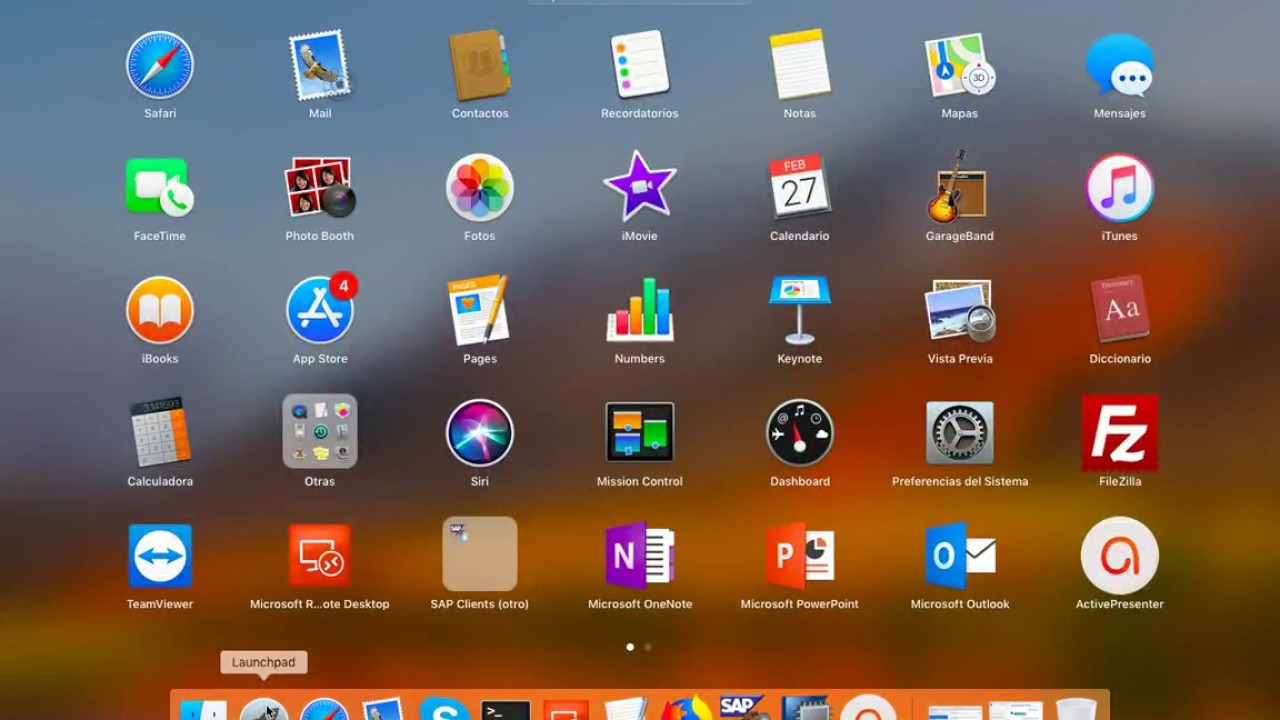
Task: Open the Recordatorios app
Action: click(640, 66)
